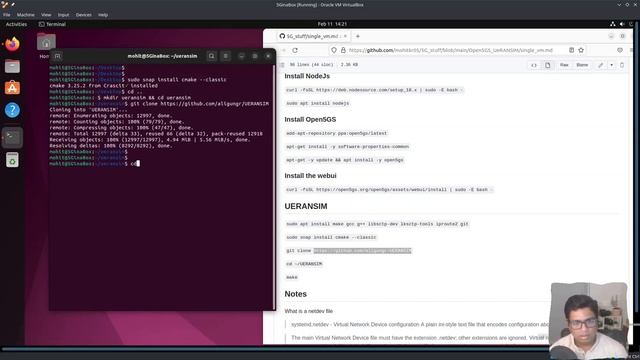
Task: Toggle reader view in the address bar
Action: pos(571,50)
